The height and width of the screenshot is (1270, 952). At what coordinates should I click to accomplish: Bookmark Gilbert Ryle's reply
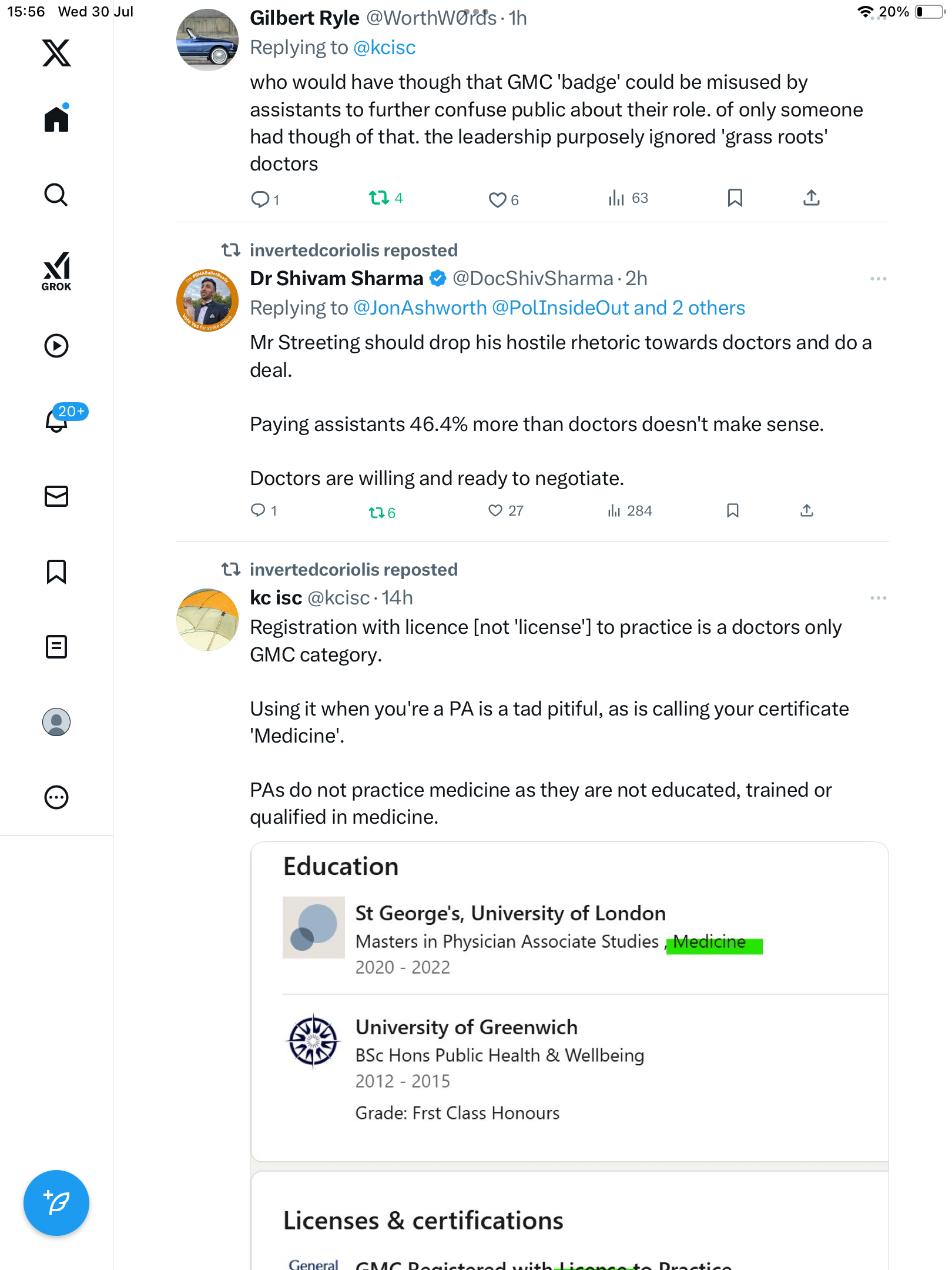coord(735,198)
